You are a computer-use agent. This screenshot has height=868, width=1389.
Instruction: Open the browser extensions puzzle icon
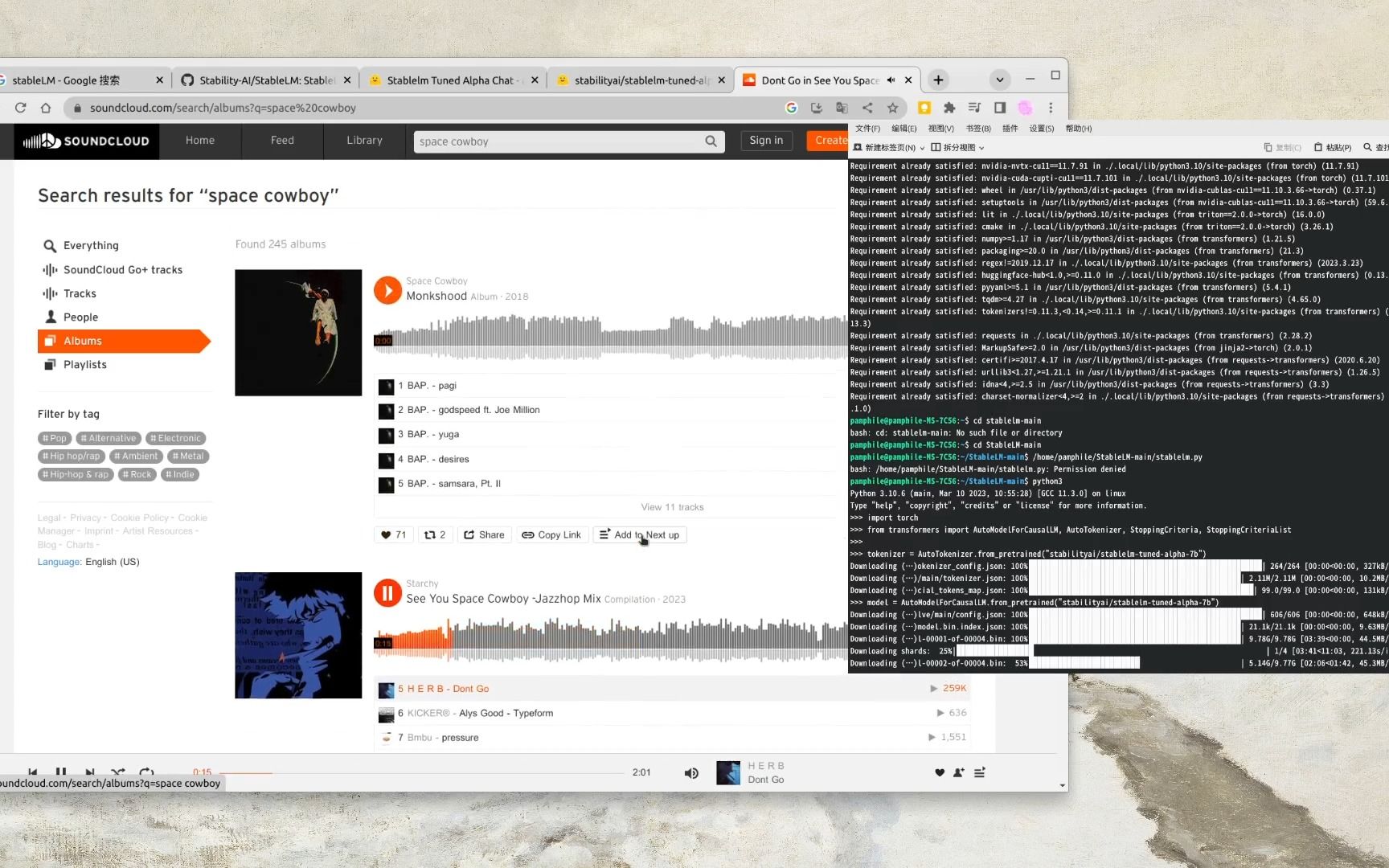[949, 108]
